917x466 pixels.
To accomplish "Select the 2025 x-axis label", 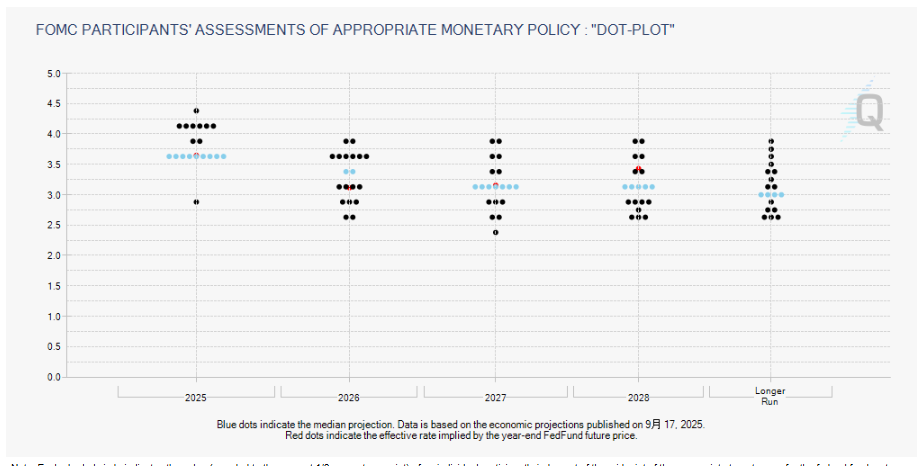I will pyautogui.click(x=196, y=398).
